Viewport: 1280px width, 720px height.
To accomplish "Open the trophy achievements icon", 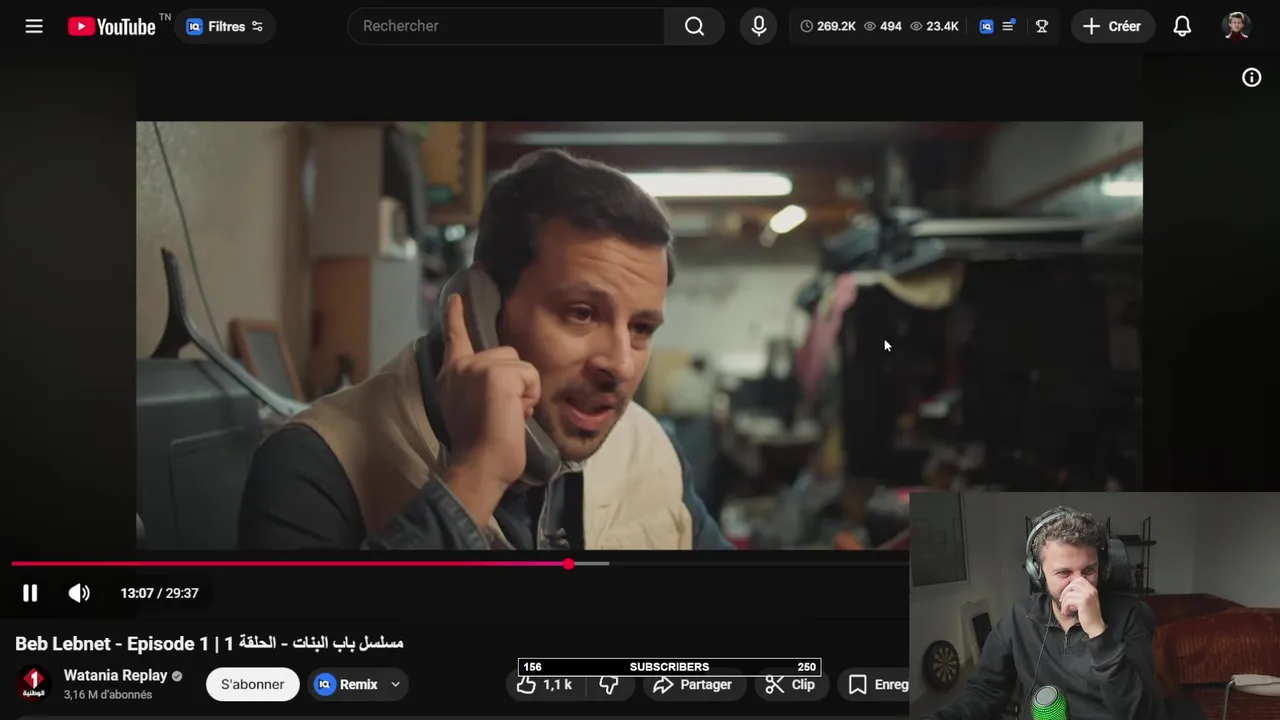I will (1041, 26).
